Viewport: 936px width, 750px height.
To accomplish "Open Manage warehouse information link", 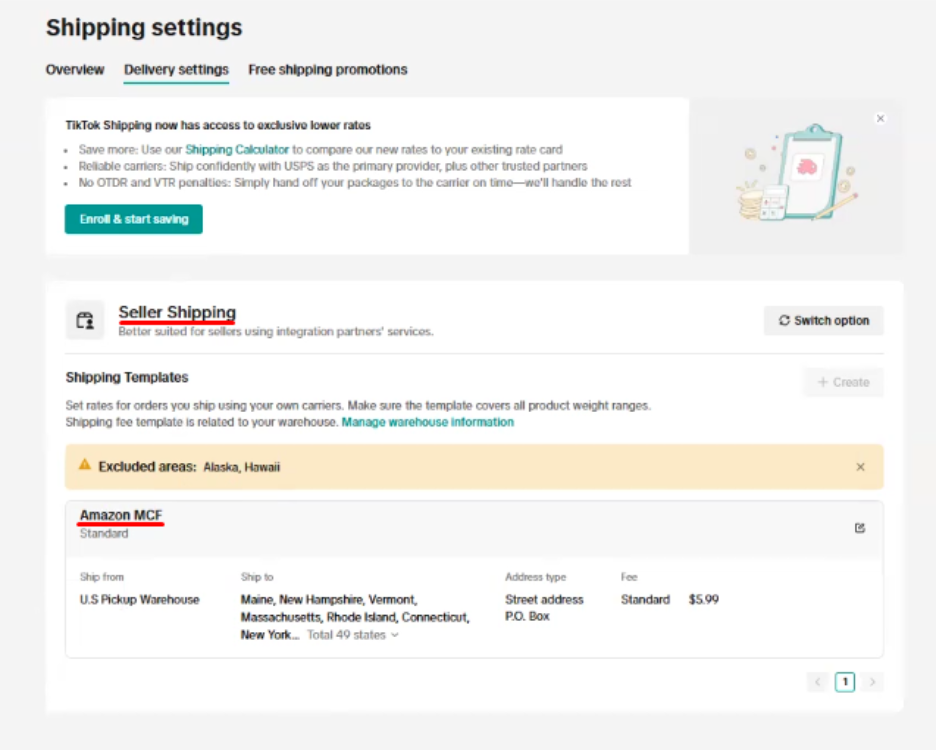I will pos(427,422).
